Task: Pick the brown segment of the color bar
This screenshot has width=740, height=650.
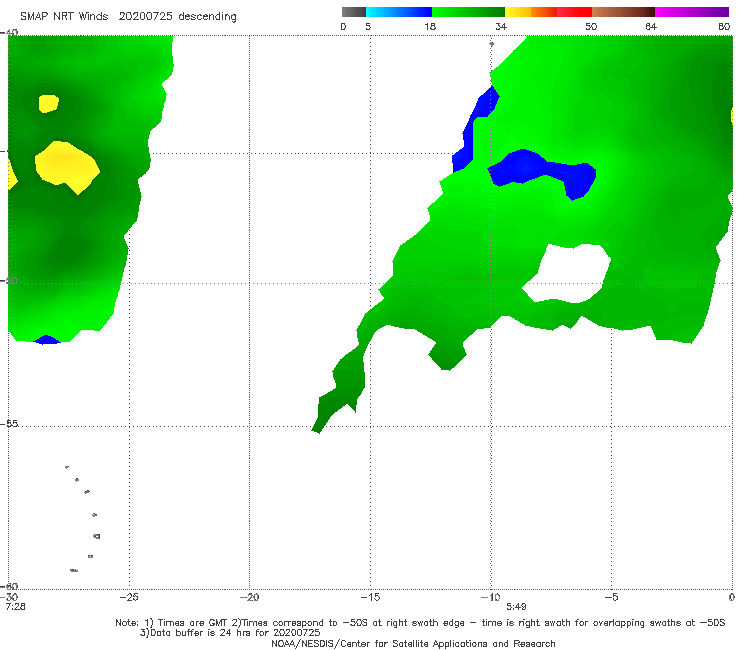Action: [623, 12]
